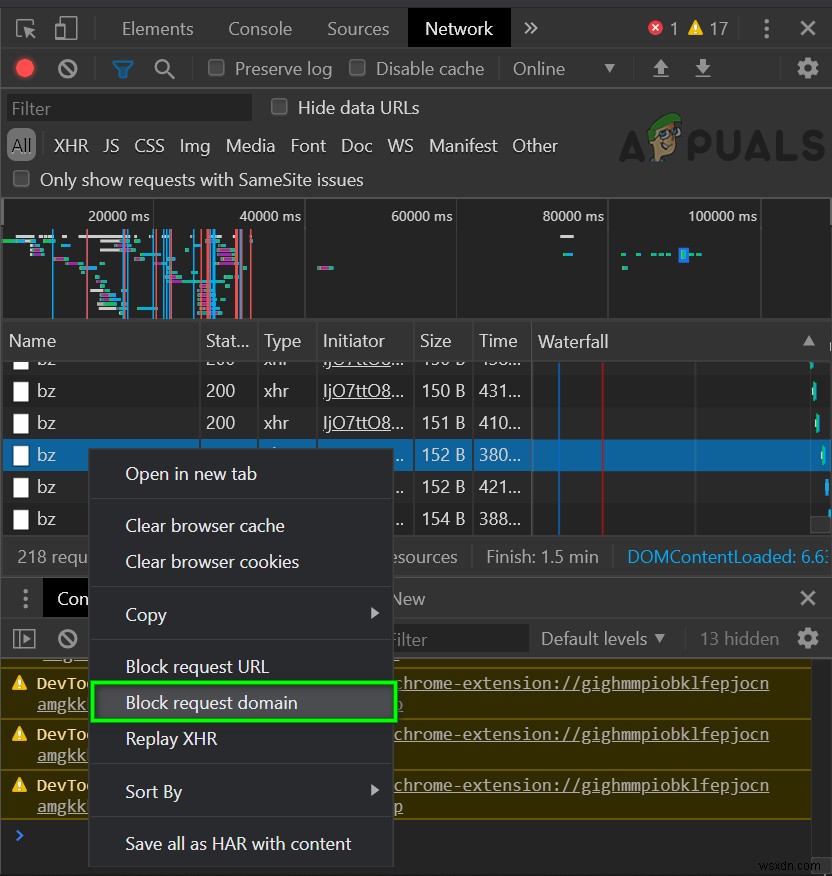Export HAR using the download arrow icon
This screenshot has height=876, width=832.
703,69
